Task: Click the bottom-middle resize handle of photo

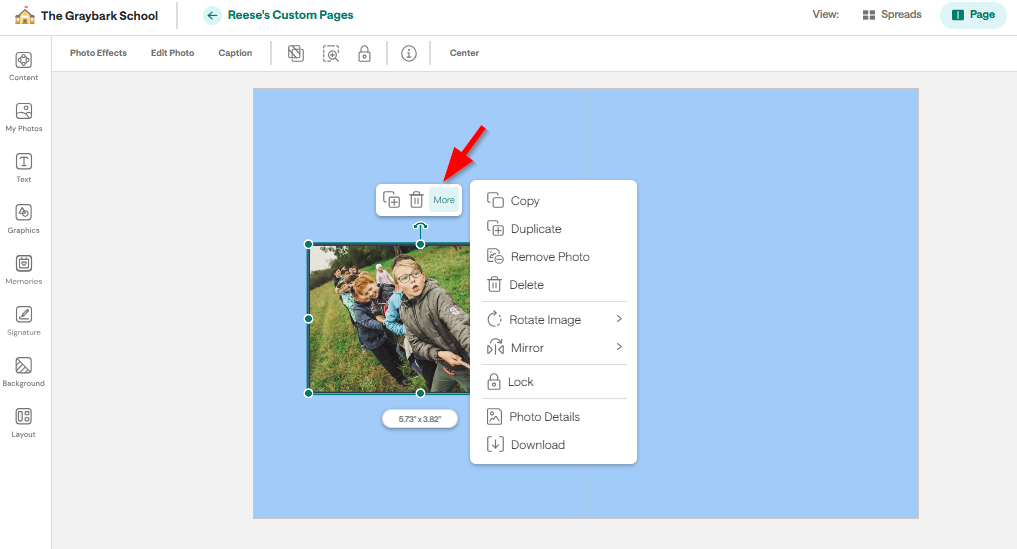Action: click(x=420, y=393)
